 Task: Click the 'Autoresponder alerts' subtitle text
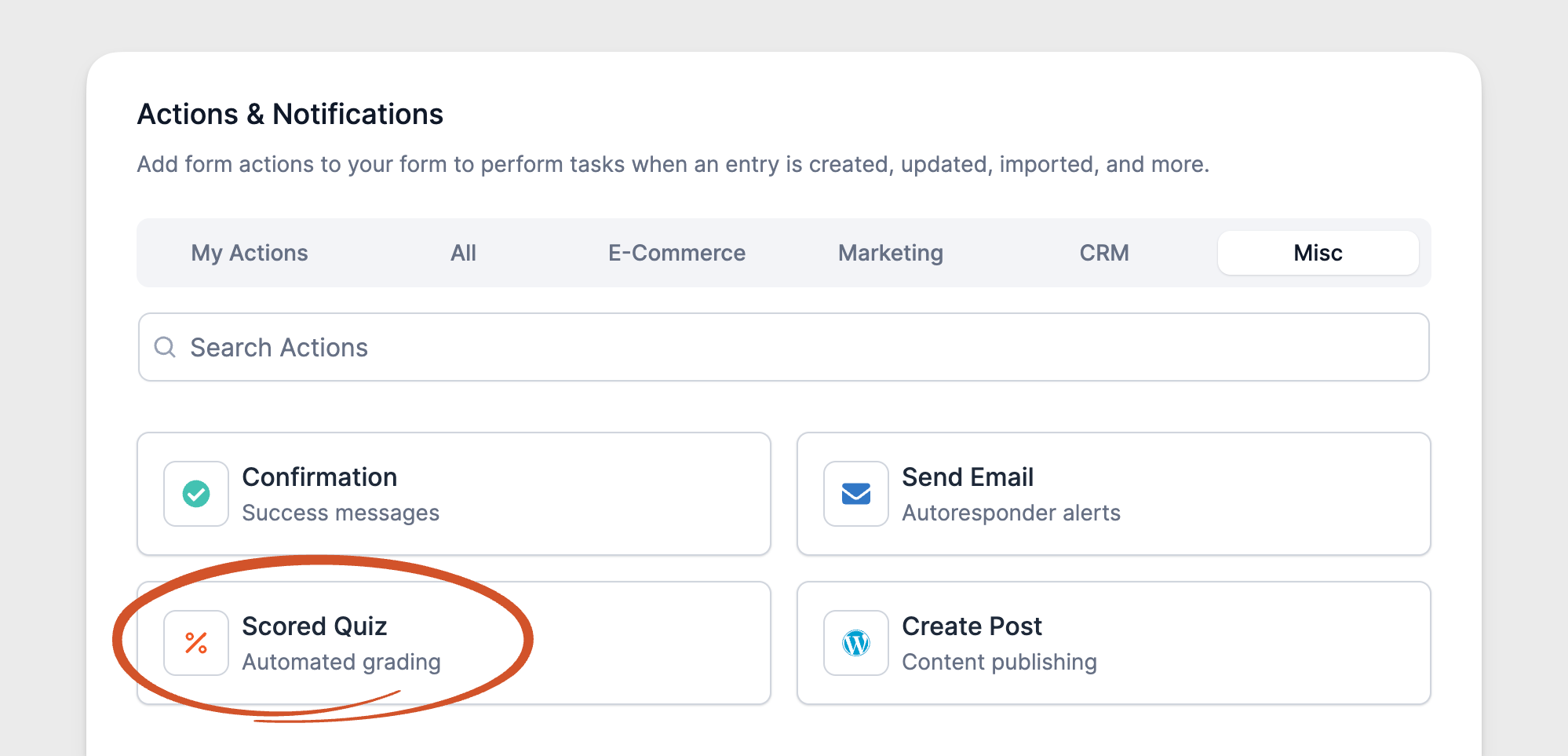tap(1011, 513)
